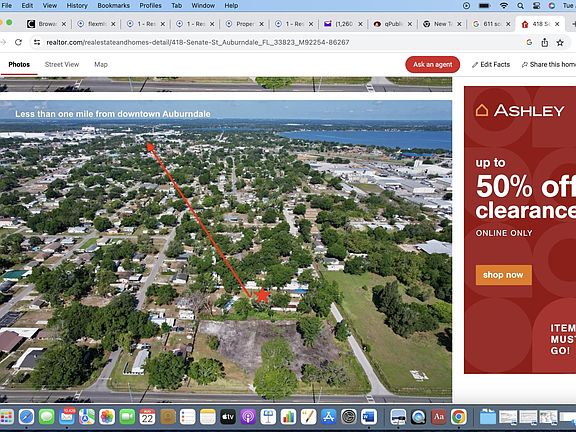Screen dimensions: 576x432
Task: Open Spotlight search in the menu bar
Action: [x=521, y=6]
